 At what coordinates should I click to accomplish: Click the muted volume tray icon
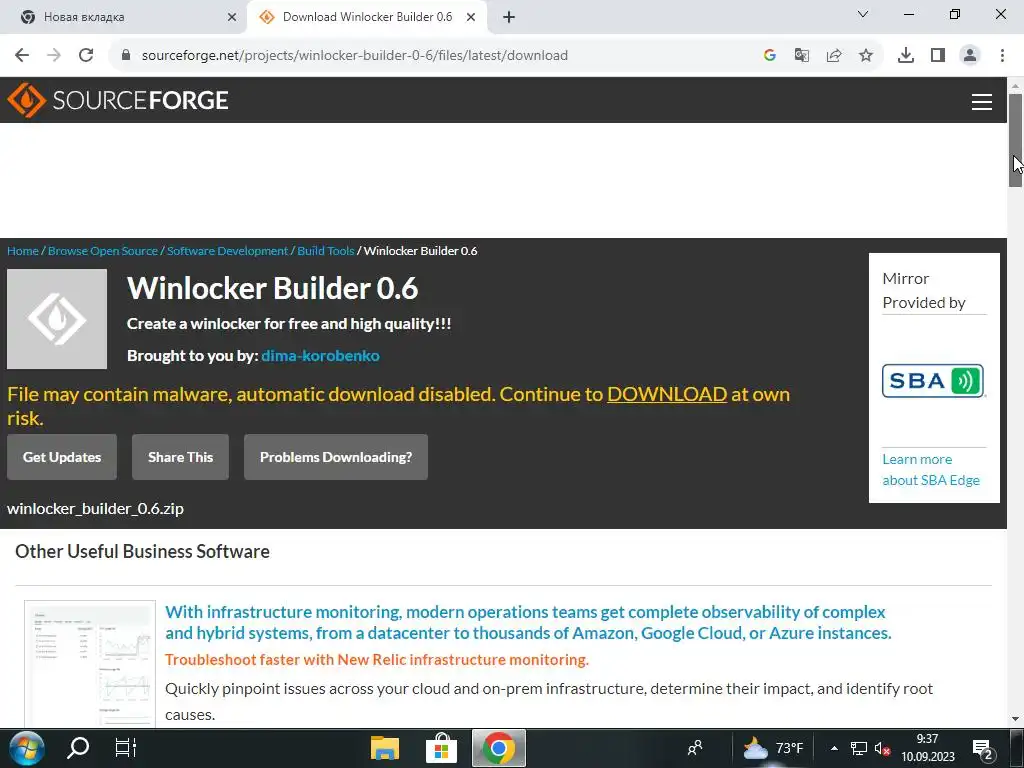882,748
